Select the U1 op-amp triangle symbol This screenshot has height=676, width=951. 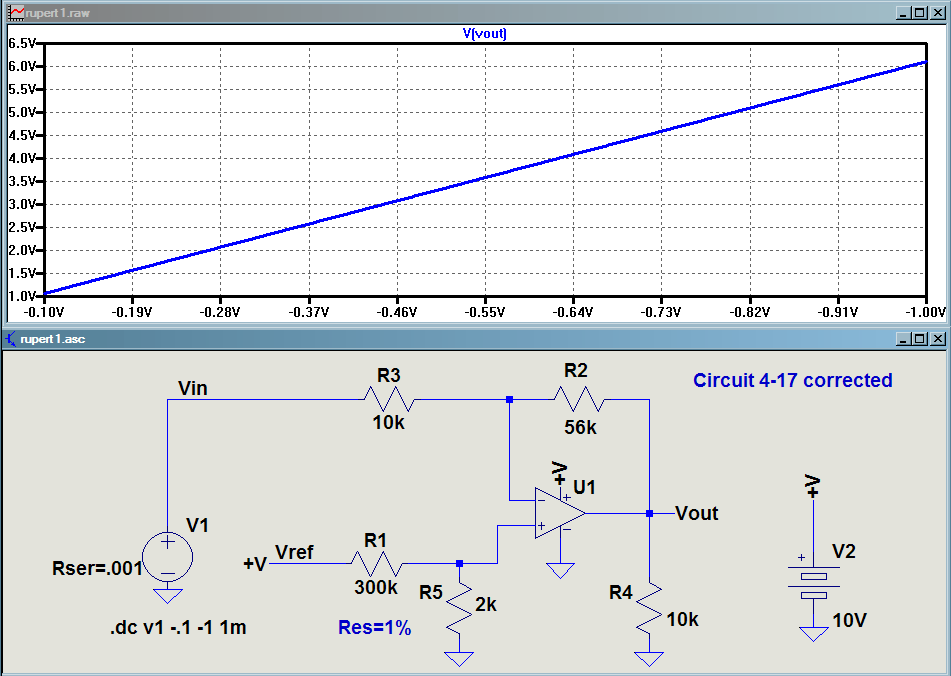[x=559, y=513]
